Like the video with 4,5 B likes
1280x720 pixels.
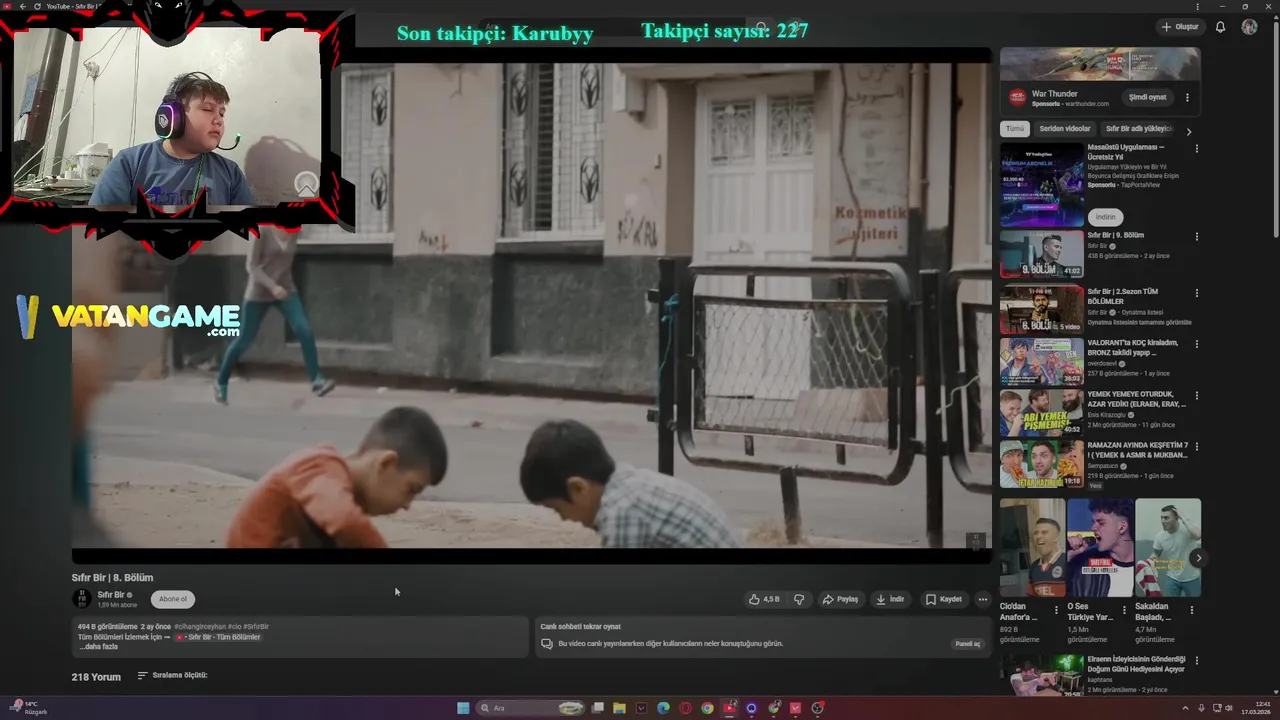click(764, 599)
